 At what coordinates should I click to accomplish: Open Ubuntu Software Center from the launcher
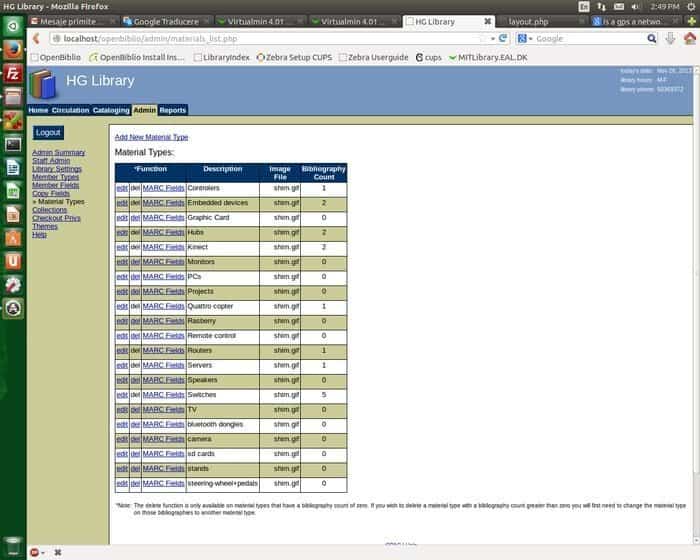13,238
